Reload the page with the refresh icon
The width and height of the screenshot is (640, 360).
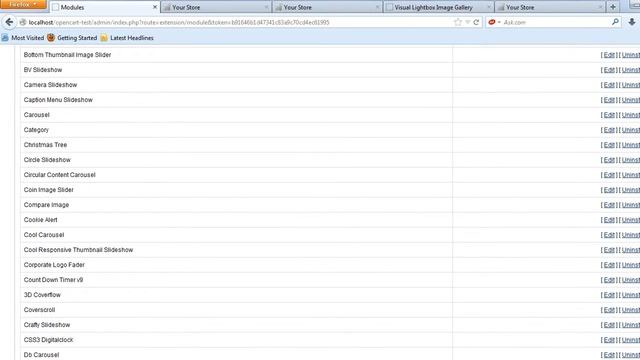(476, 22)
